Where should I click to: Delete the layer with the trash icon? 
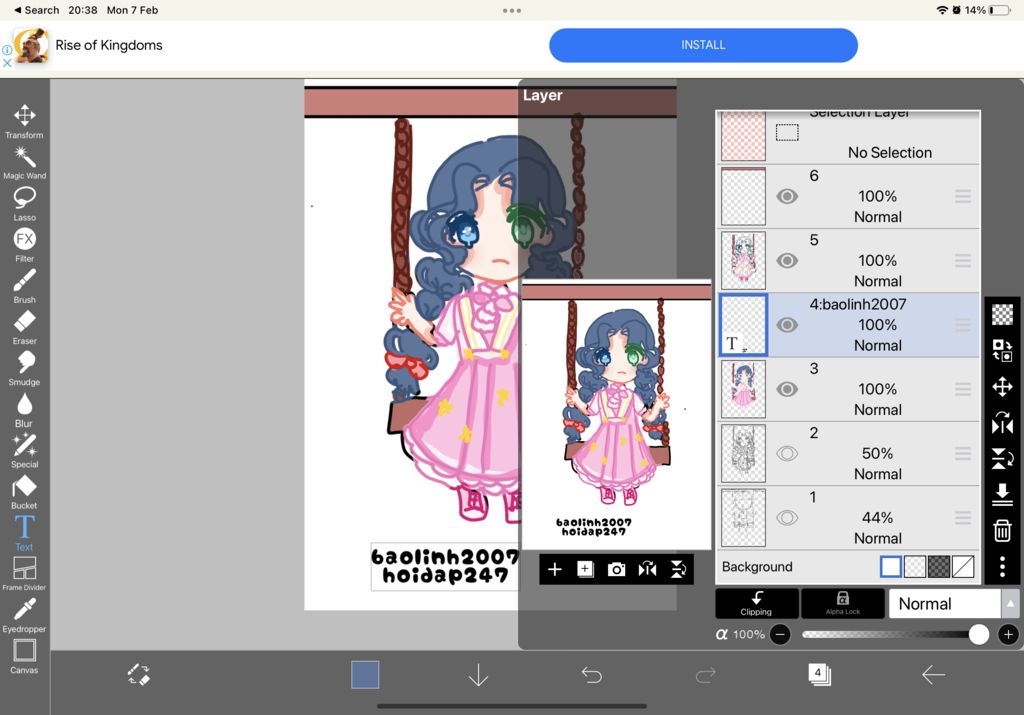pyautogui.click(x=1002, y=530)
